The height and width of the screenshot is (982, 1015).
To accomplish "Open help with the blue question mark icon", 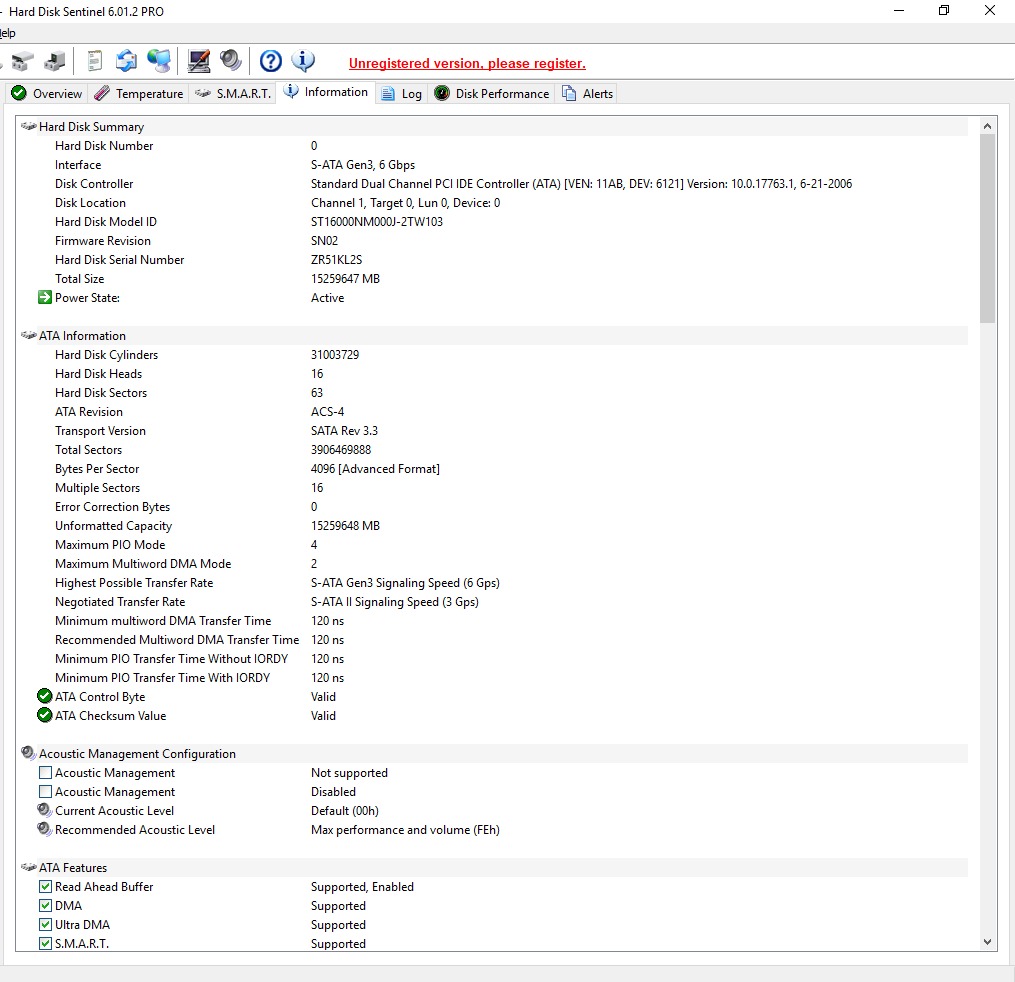I will click(271, 61).
